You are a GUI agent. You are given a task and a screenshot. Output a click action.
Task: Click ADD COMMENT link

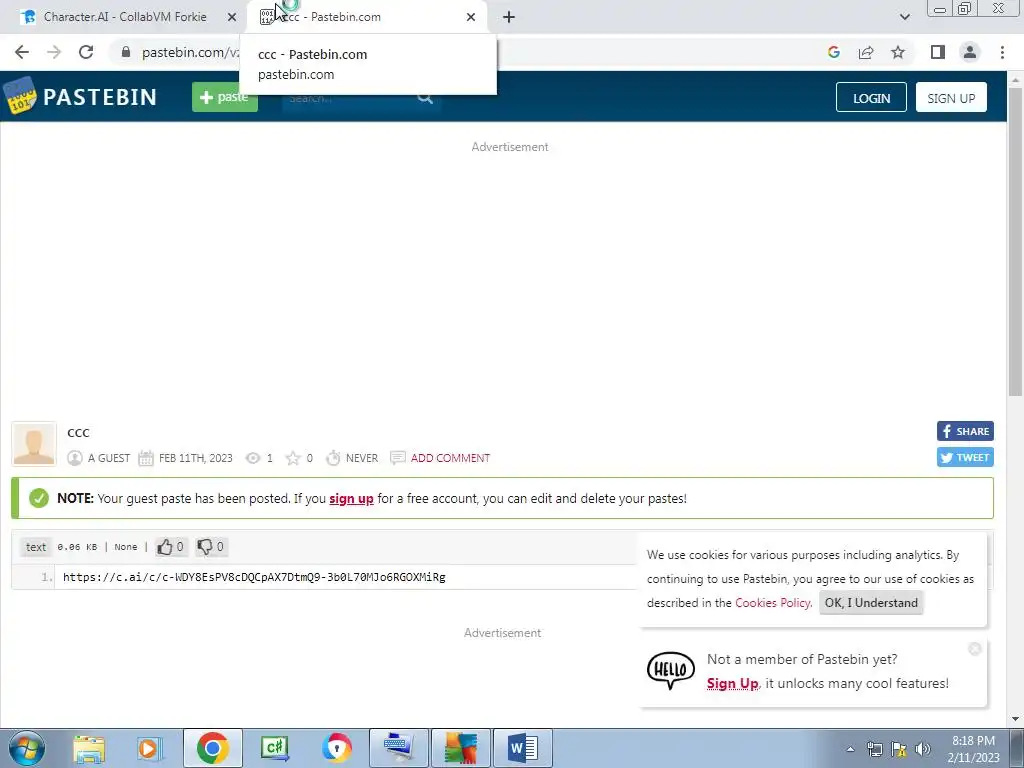pyautogui.click(x=450, y=458)
